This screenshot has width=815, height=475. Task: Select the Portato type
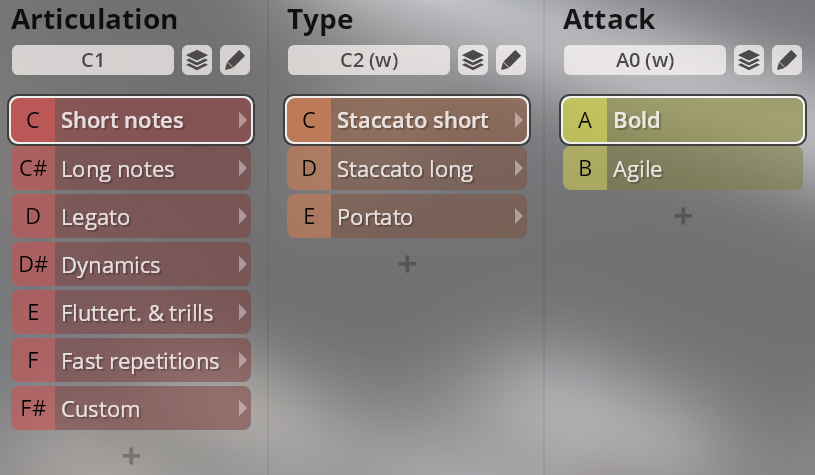click(407, 216)
